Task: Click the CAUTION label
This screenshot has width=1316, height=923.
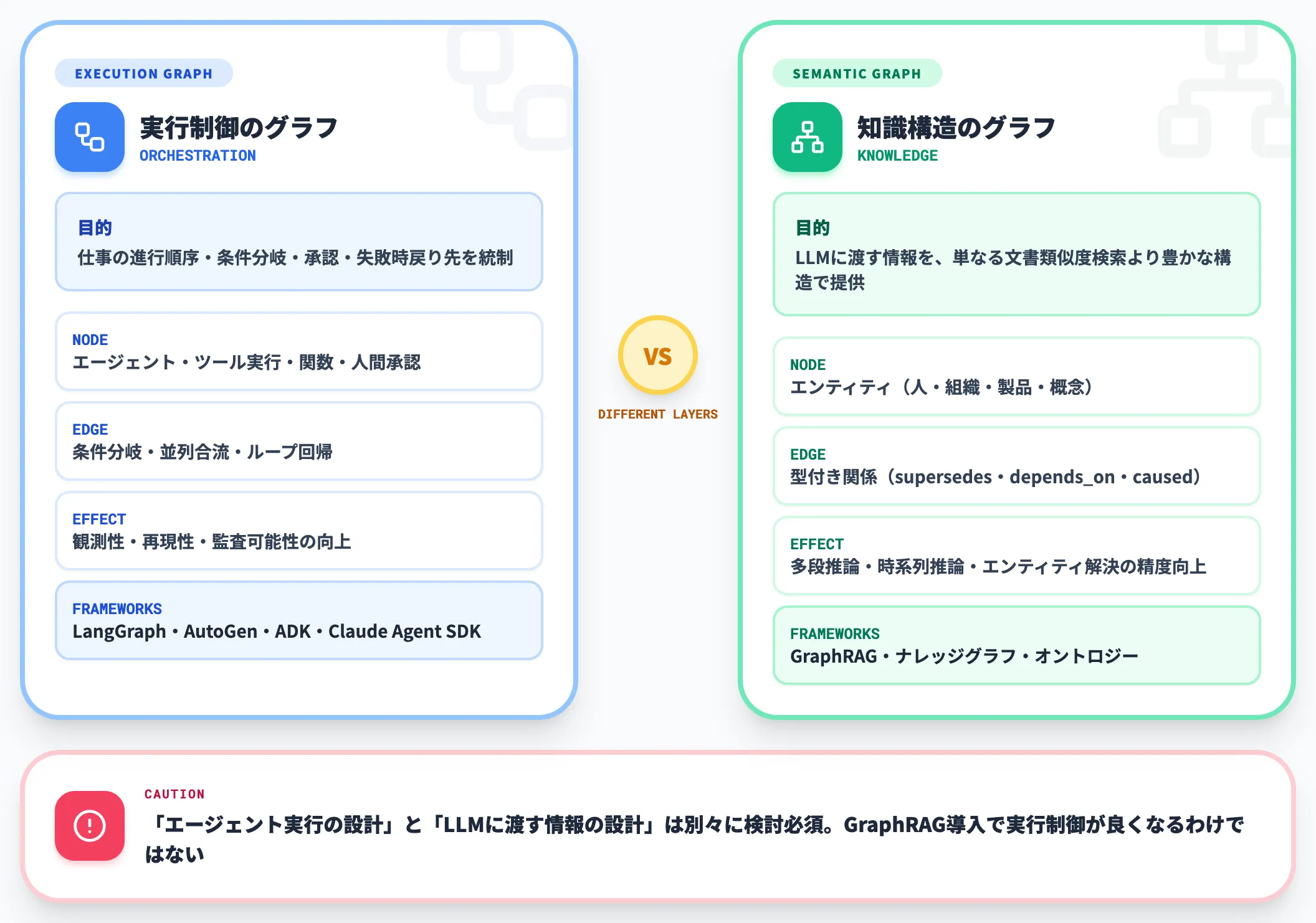Action: (174, 794)
